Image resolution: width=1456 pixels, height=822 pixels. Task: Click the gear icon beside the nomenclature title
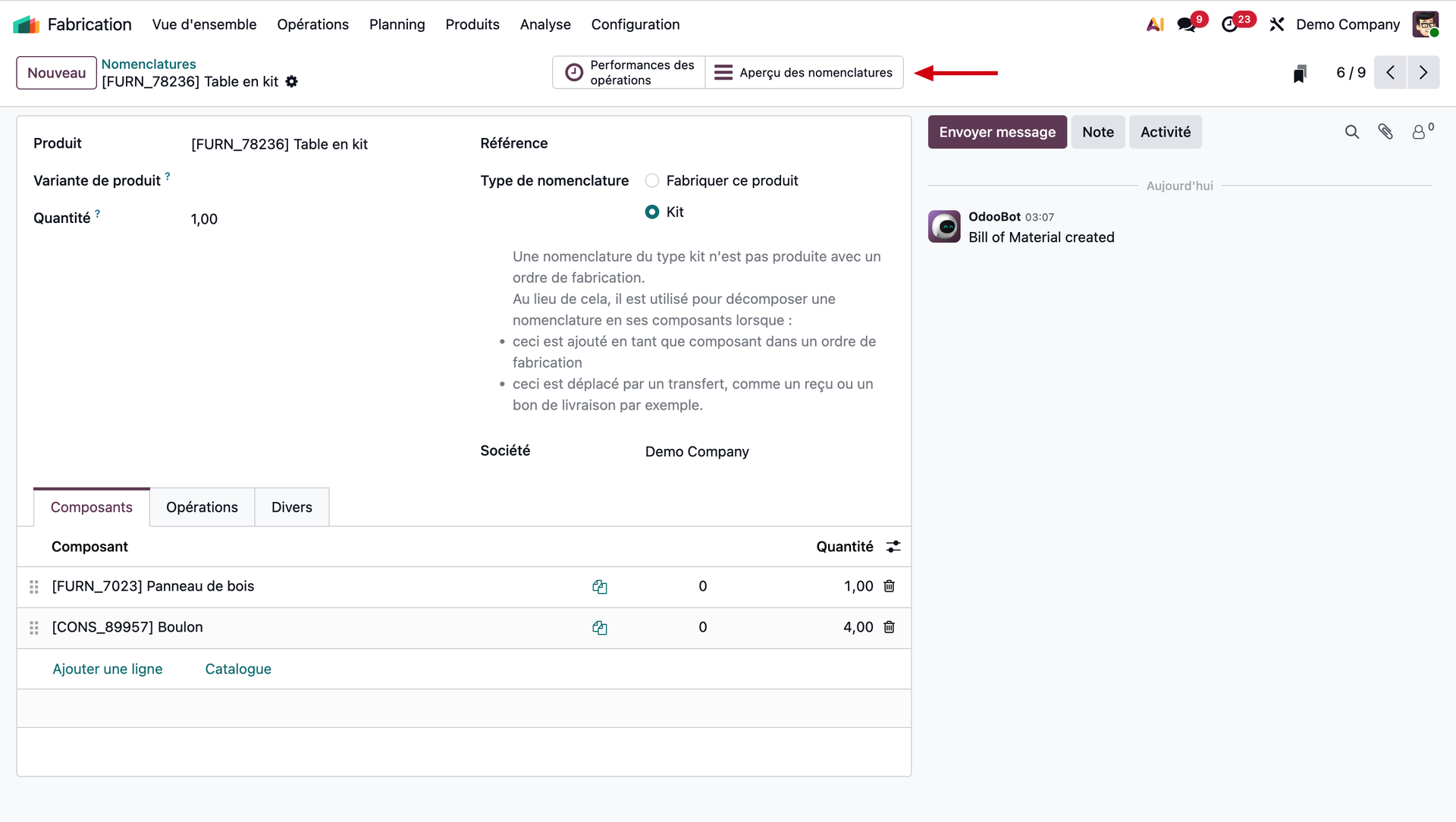click(x=292, y=82)
